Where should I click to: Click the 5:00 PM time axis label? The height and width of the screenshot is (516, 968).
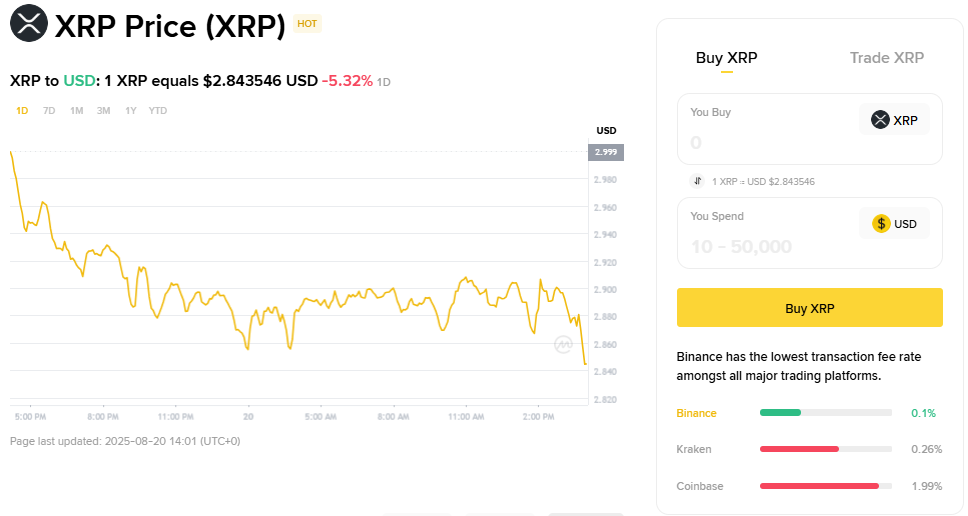30,417
